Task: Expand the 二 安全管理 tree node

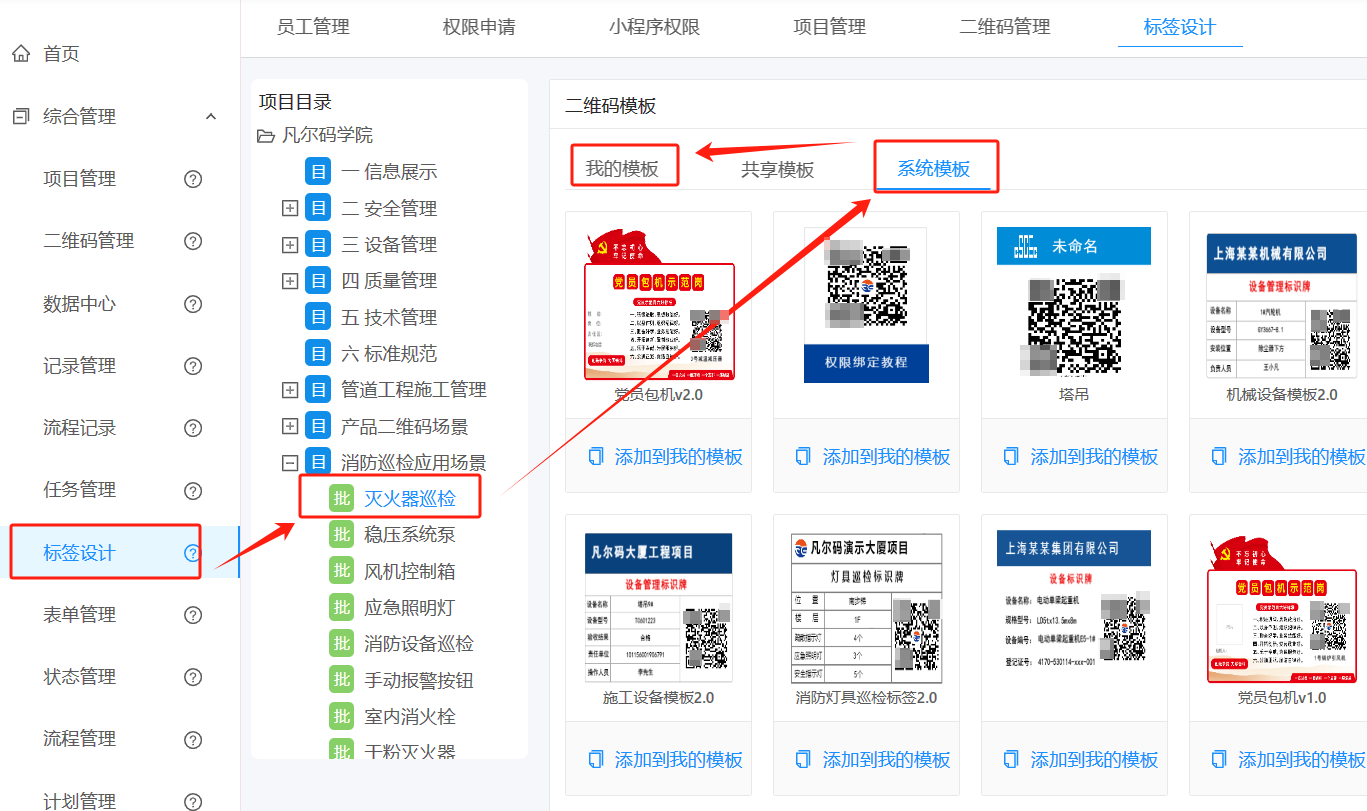Action: [x=290, y=207]
